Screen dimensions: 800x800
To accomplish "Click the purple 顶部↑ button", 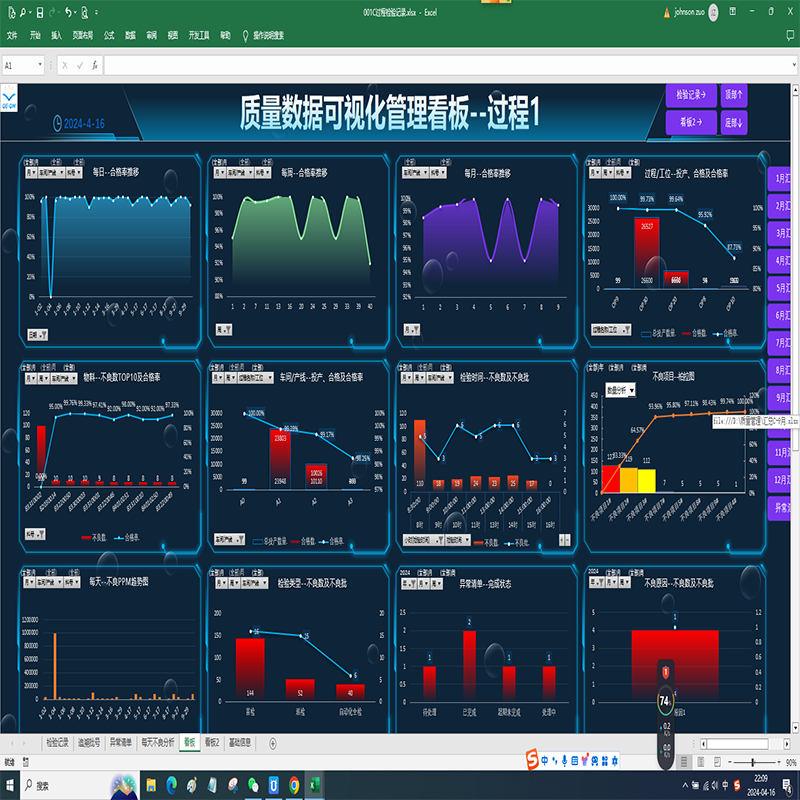I will coord(734,95).
